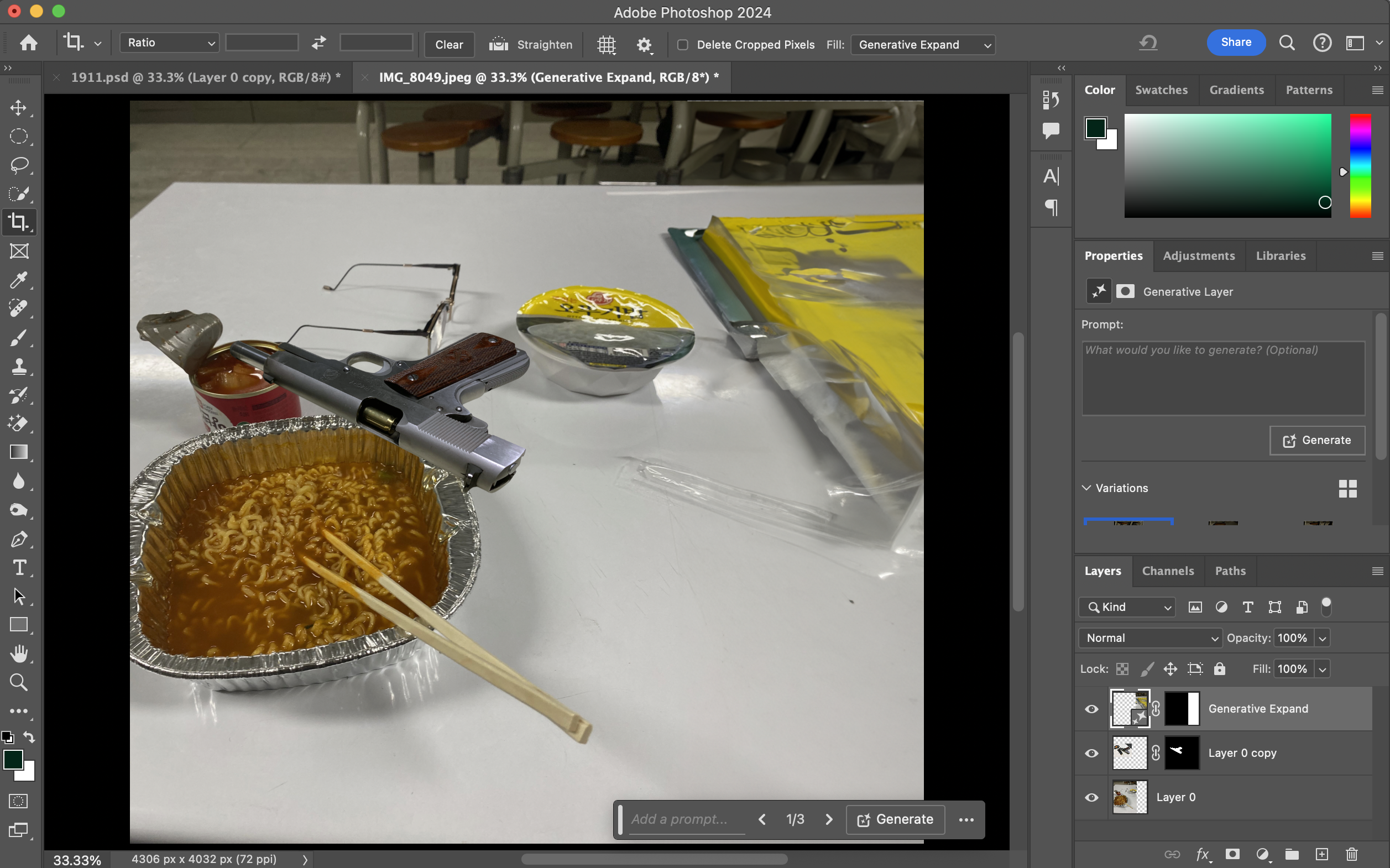Switch to the Channels tab

tap(1168, 571)
